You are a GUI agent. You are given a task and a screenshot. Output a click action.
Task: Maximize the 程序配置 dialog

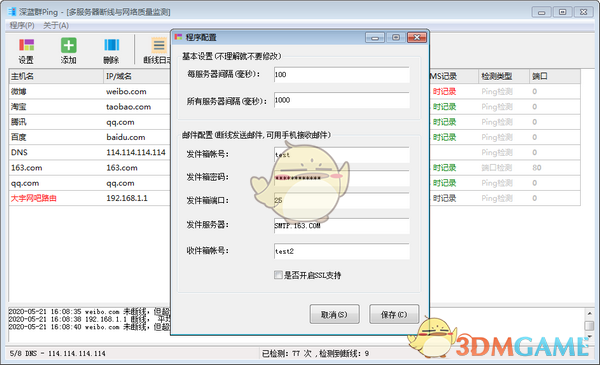coord(396,37)
